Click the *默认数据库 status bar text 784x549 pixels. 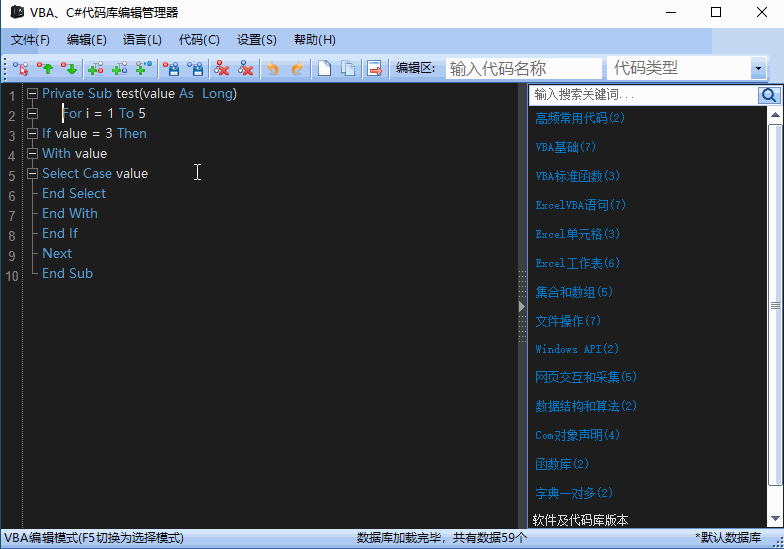coord(728,538)
